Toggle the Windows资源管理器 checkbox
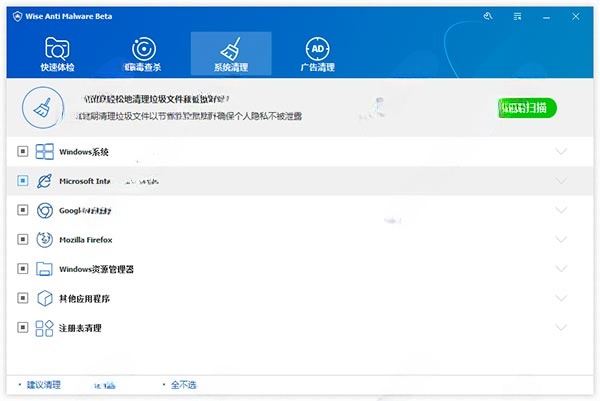Screen dimensions: 600x401 pyautogui.click(x=23, y=269)
